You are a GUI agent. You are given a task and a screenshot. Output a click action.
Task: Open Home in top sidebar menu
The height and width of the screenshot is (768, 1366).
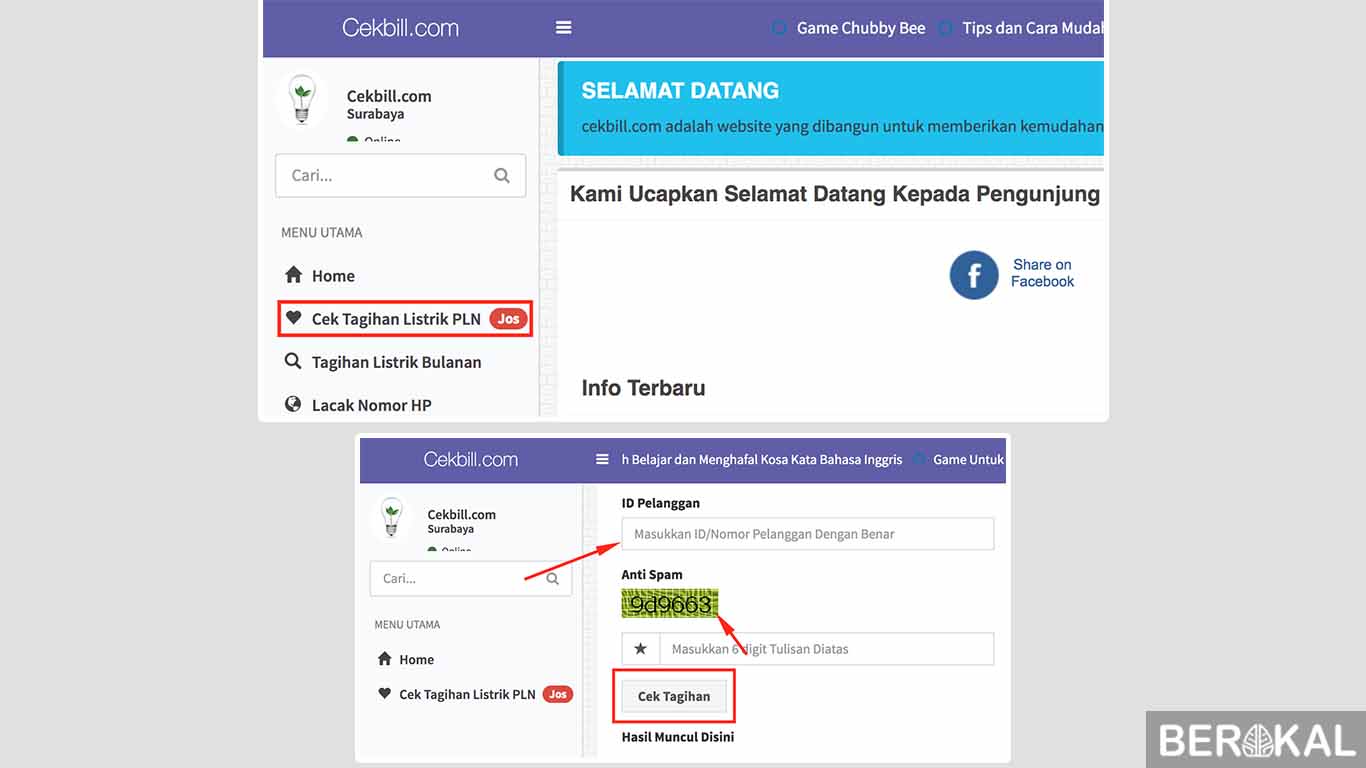333,276
